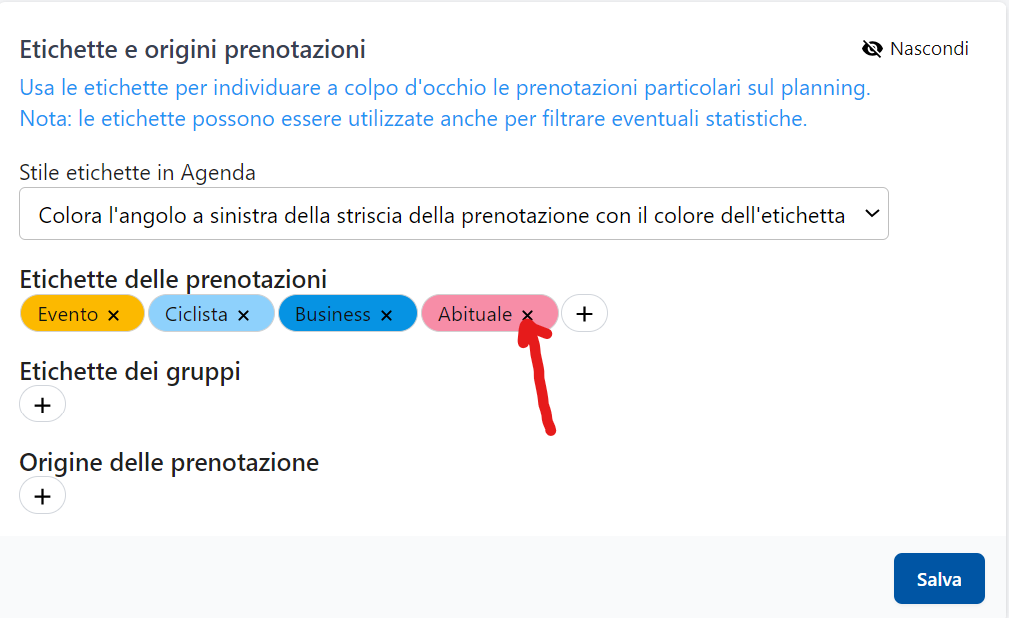This screenshot has height=618, width=1009.
Task: Click the Etichette e origini prenotazioni heading
Action: 192,49
